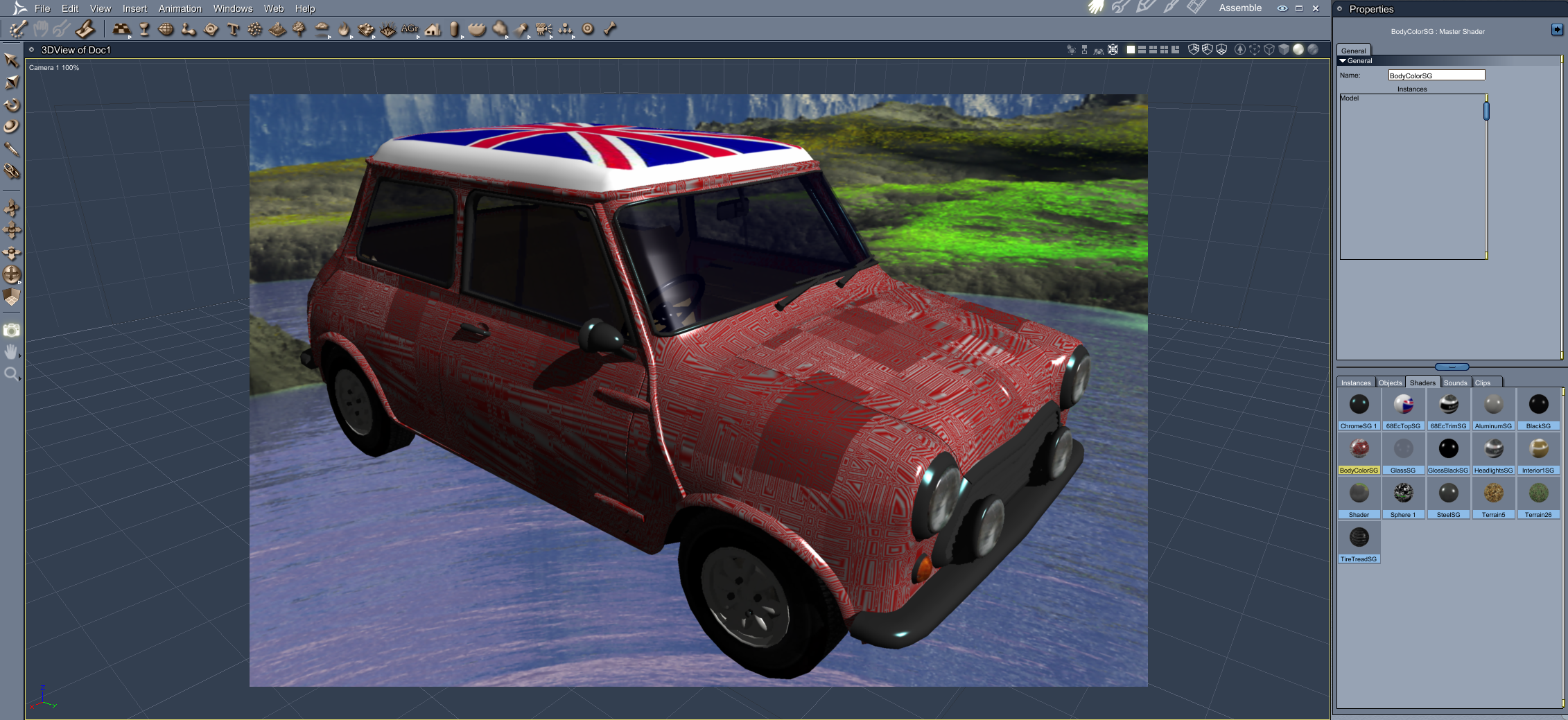Screen dimensions: 1568x720
Task: Click the checkered plane primitive icon
Action: (121, 29)
